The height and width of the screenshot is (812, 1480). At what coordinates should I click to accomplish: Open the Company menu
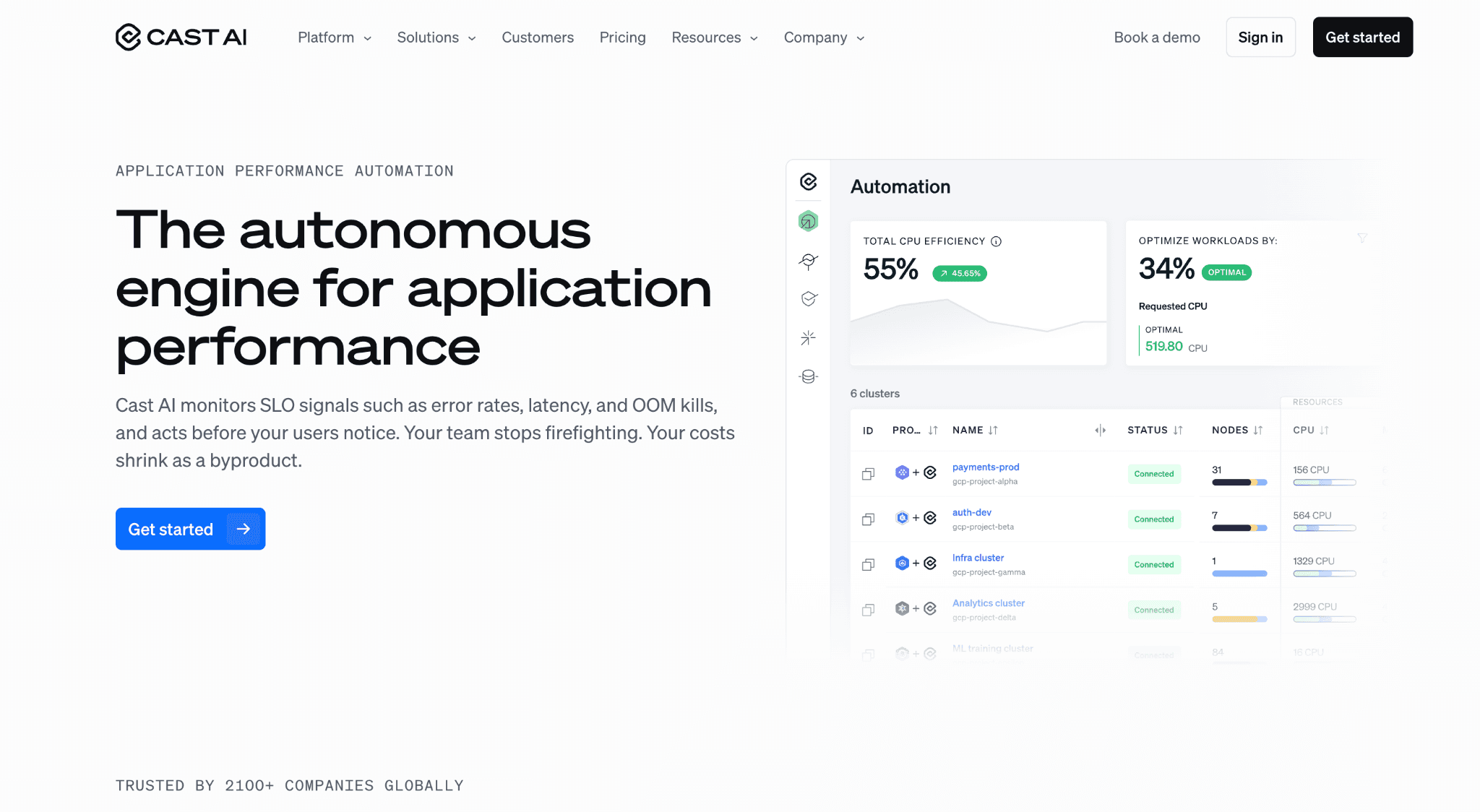coord(824,38)
